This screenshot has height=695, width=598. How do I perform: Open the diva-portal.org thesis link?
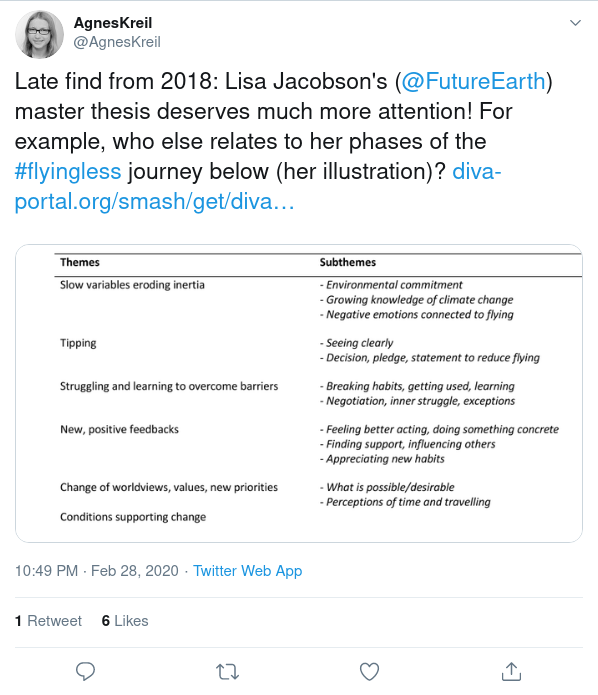(x=258, y=186)
